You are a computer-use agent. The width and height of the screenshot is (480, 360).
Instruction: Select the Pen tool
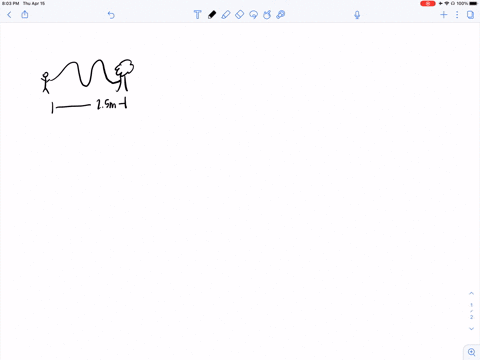tap(212, 15)
